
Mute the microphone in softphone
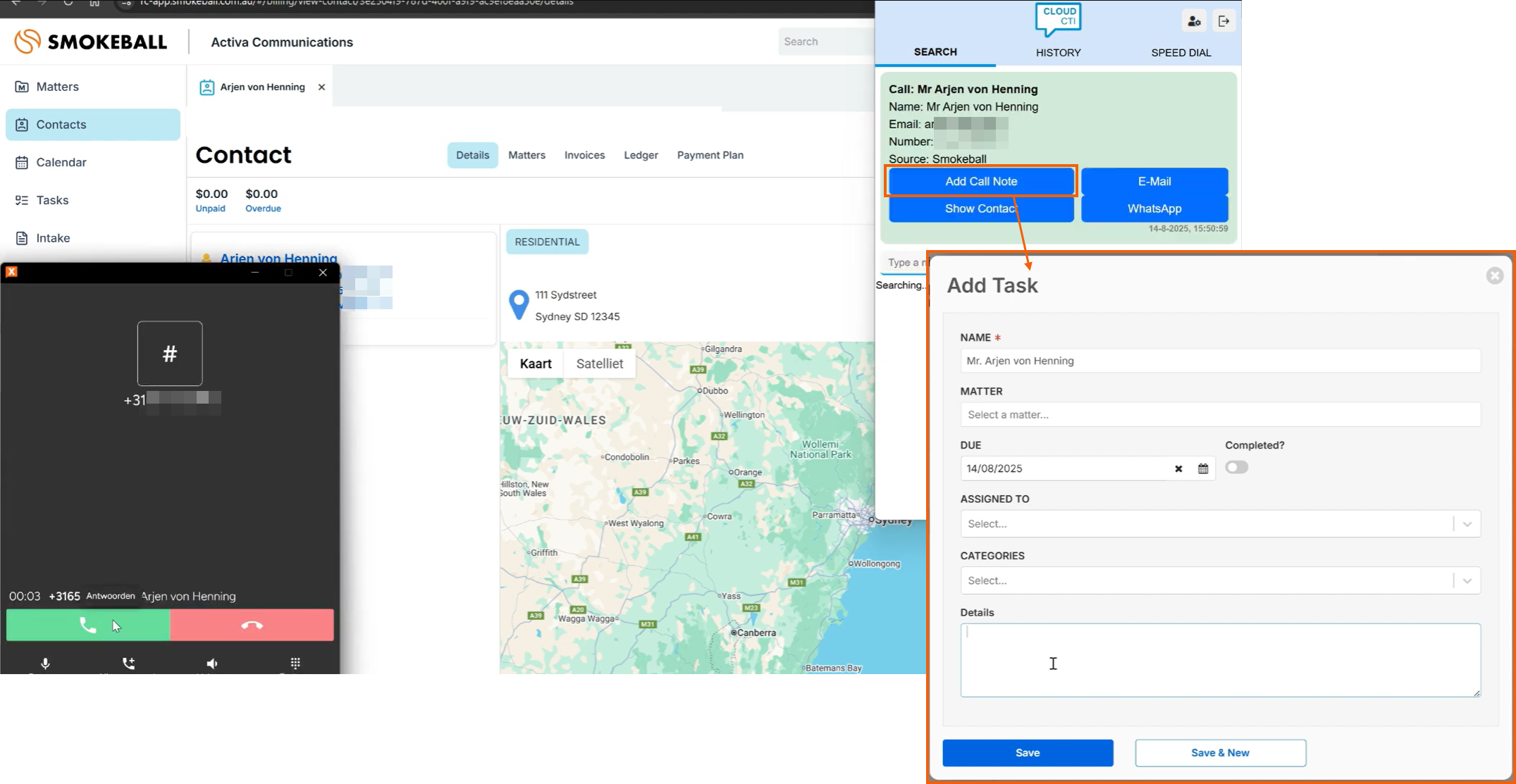[x=45, y=663]
